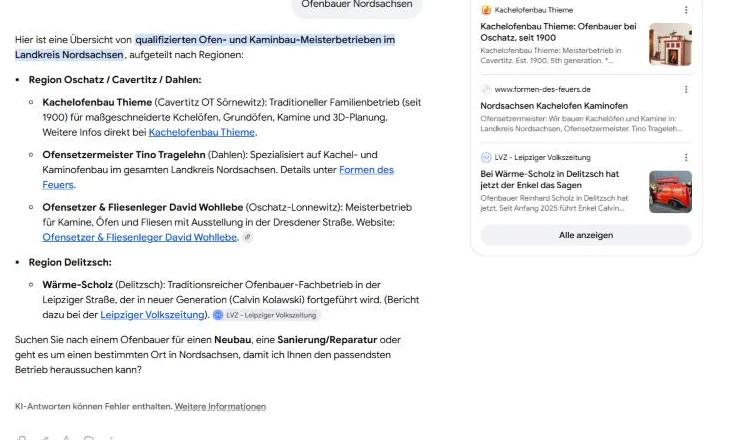Click snippet Ofensetzermeister: Wir bauen Kachelöfen und Kamine

point(581,123)
